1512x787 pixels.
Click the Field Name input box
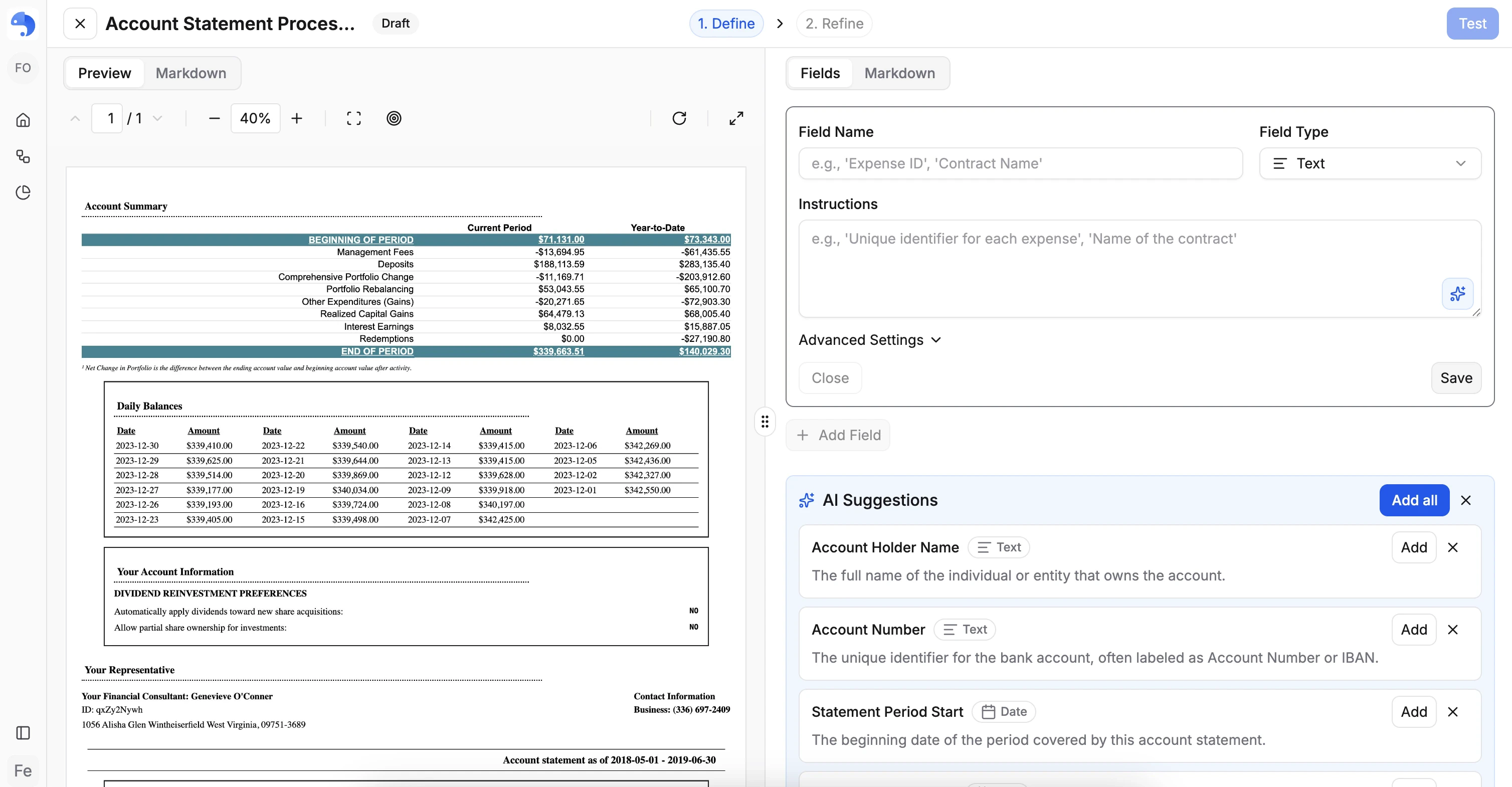[1020, 164]
